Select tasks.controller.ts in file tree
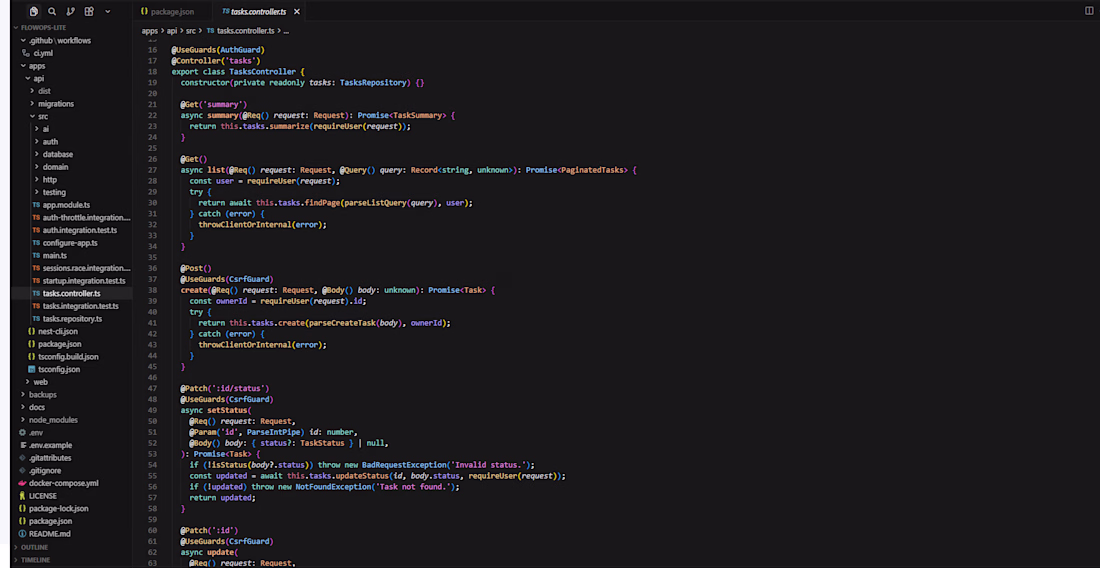The image size is (1100, 568). (x=72, y=293)
